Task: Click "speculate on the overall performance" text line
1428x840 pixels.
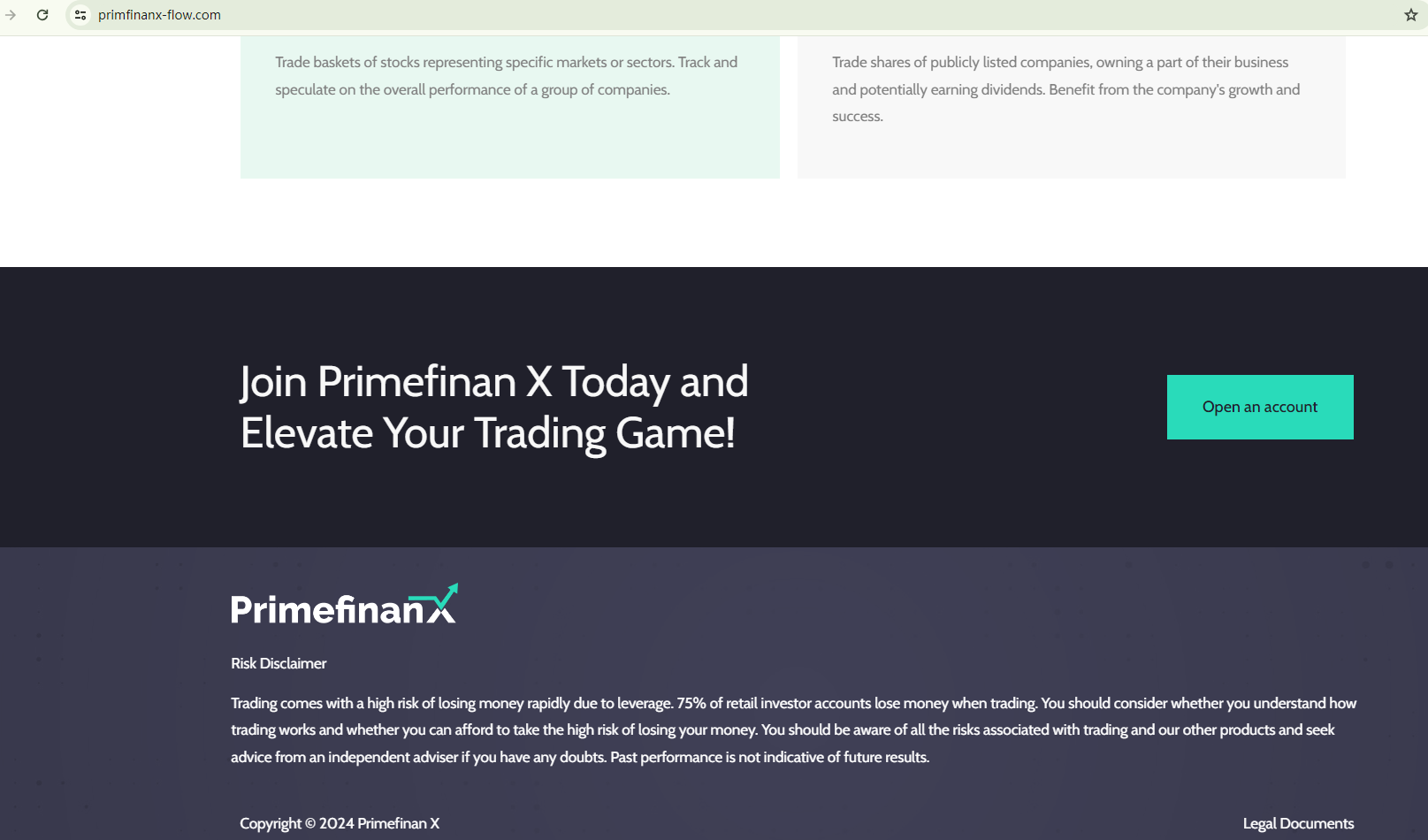Action: pyautogui.click(x=472, y=89)
